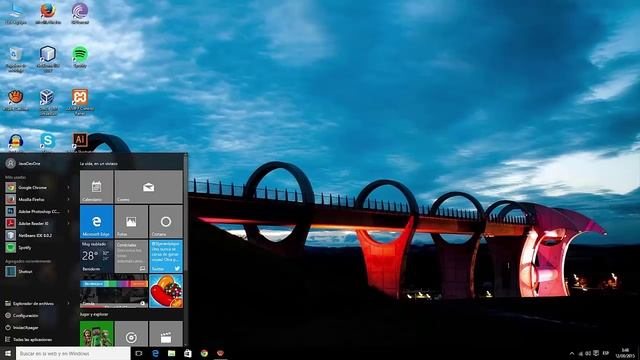The image size is (640, 360).
Task: Open the This PC desktop icon
Action: pos(16,13)
